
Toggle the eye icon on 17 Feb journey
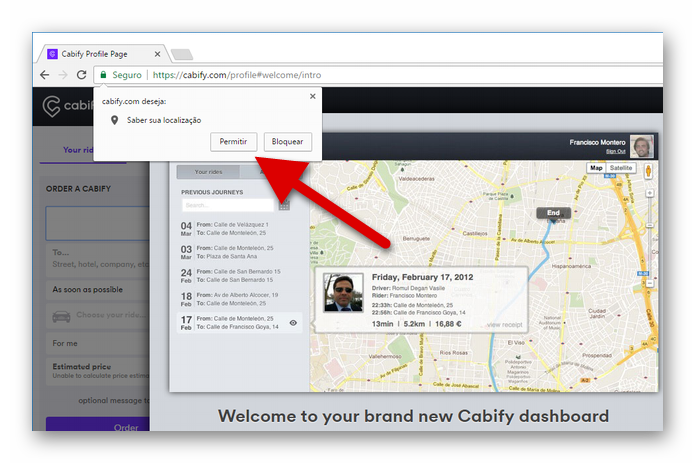pyautogui.click(x=293, y=323)
